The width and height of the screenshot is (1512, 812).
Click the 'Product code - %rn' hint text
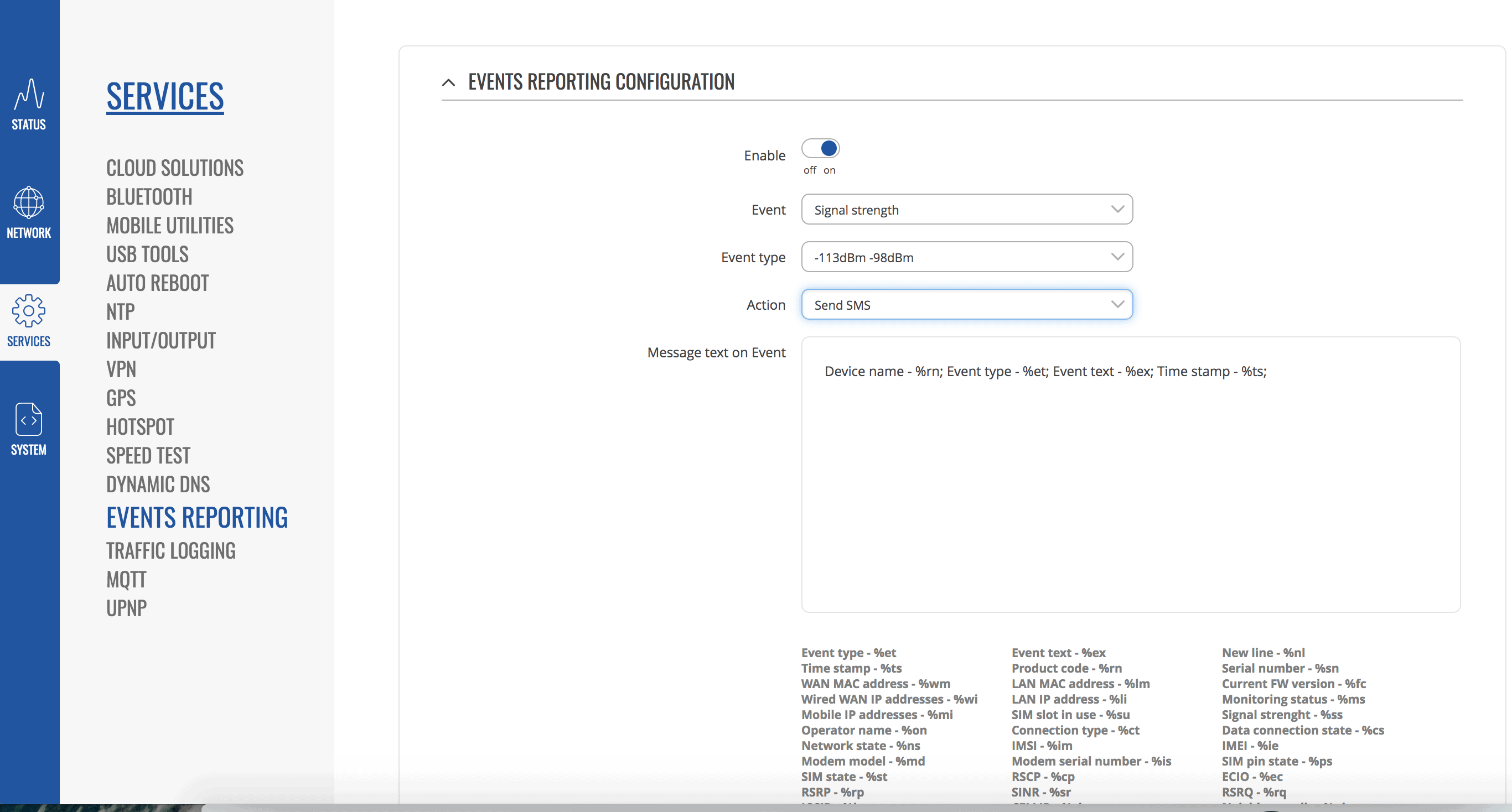coord(1066,668)
